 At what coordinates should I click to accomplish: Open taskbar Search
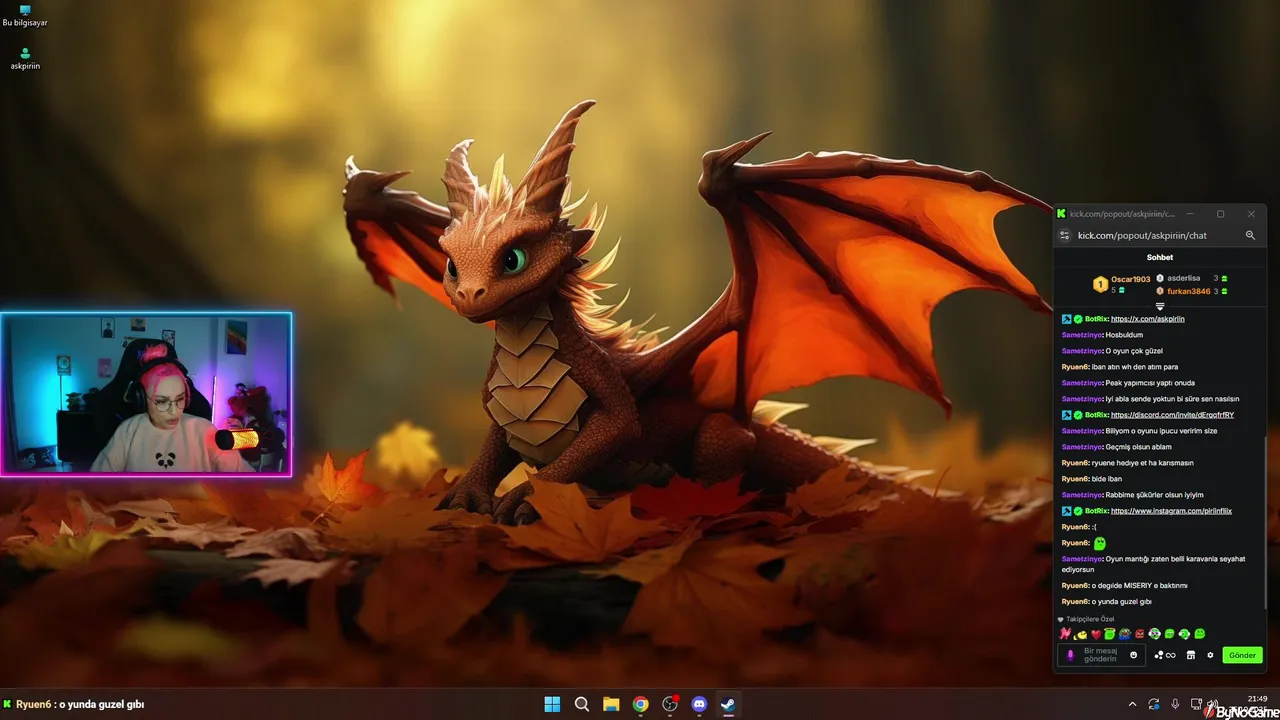click(x=581, y=704)
